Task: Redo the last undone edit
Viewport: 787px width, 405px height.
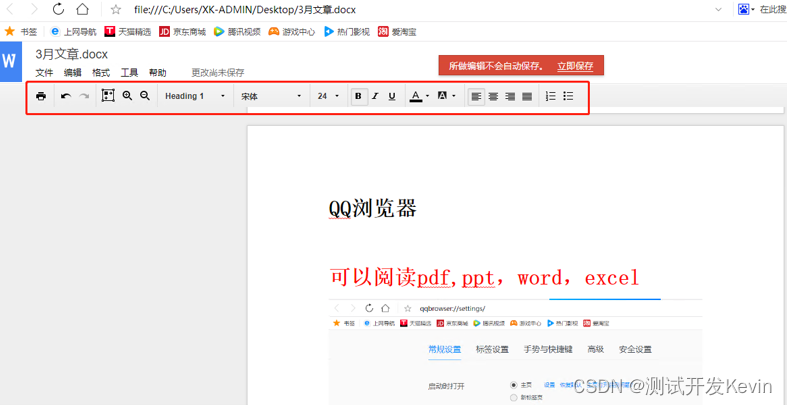Action: coord(84,96)
